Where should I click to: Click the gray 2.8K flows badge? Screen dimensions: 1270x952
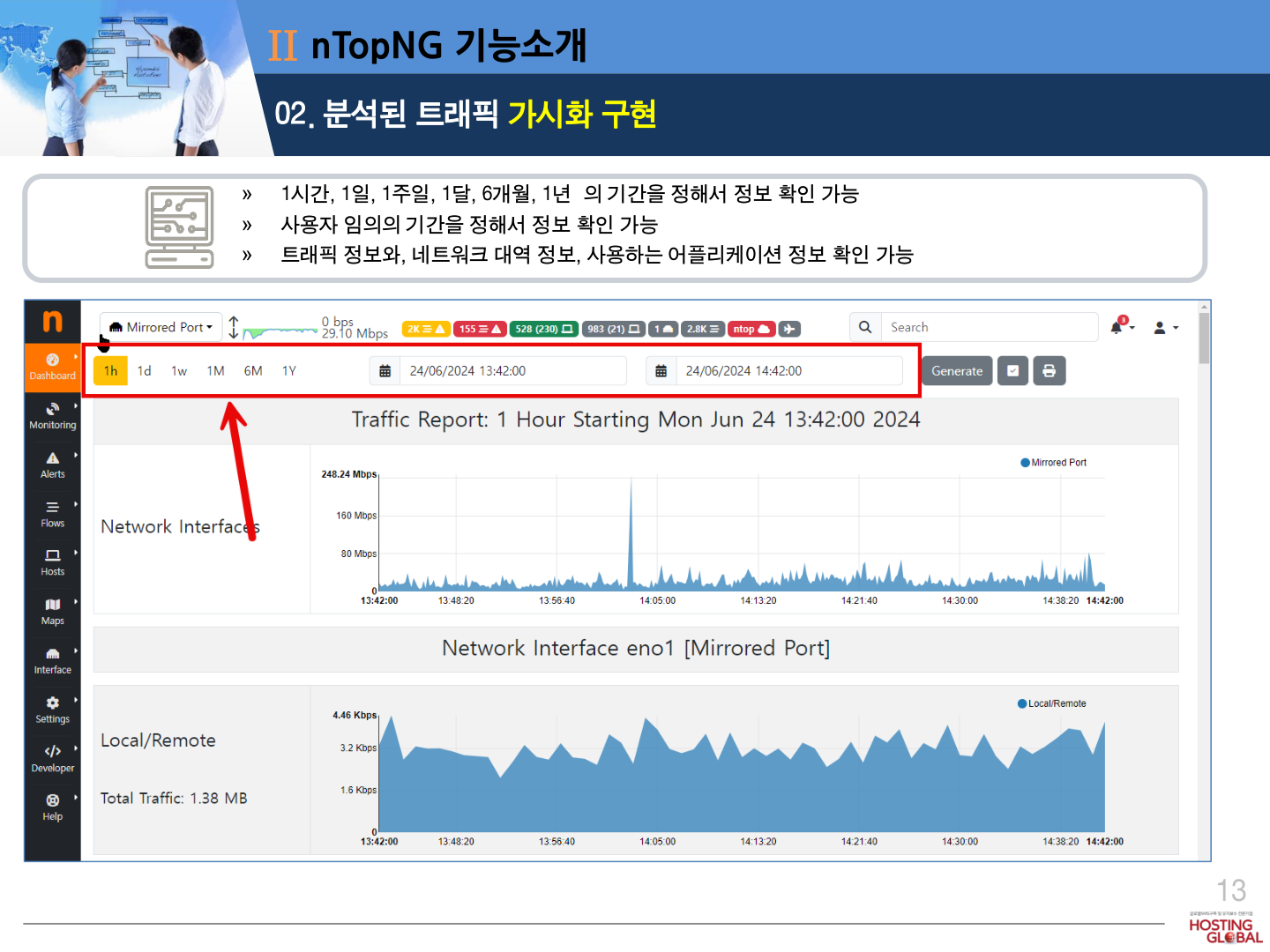tap(703, 329)
